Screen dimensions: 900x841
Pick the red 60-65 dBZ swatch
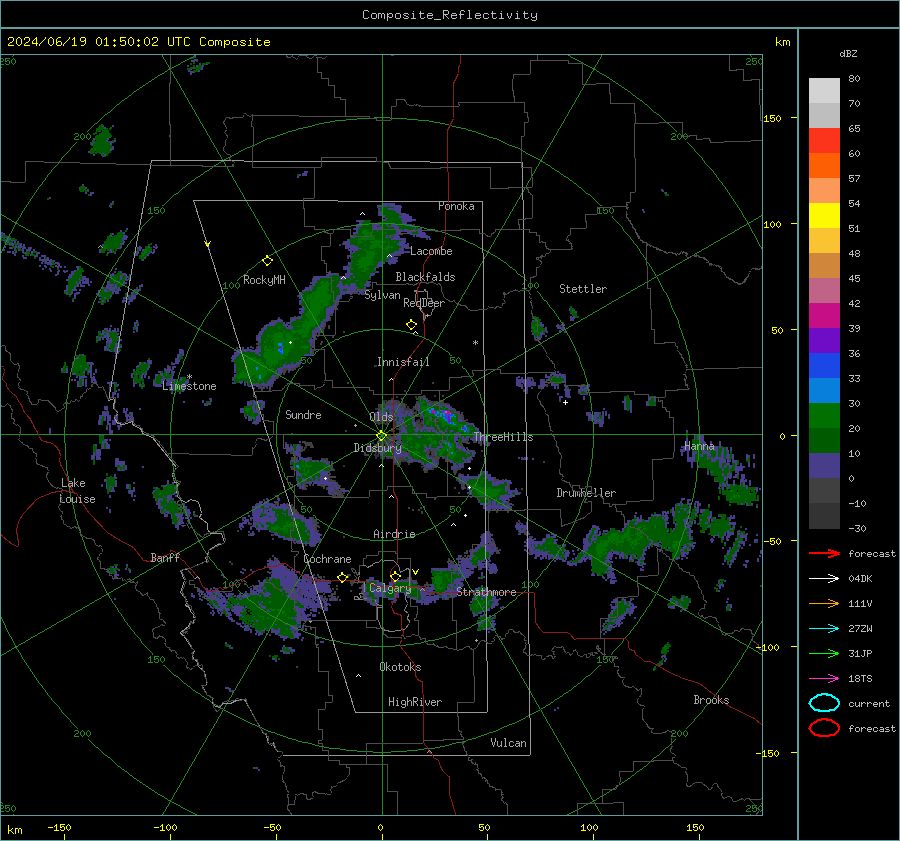(x=824, y=141)
